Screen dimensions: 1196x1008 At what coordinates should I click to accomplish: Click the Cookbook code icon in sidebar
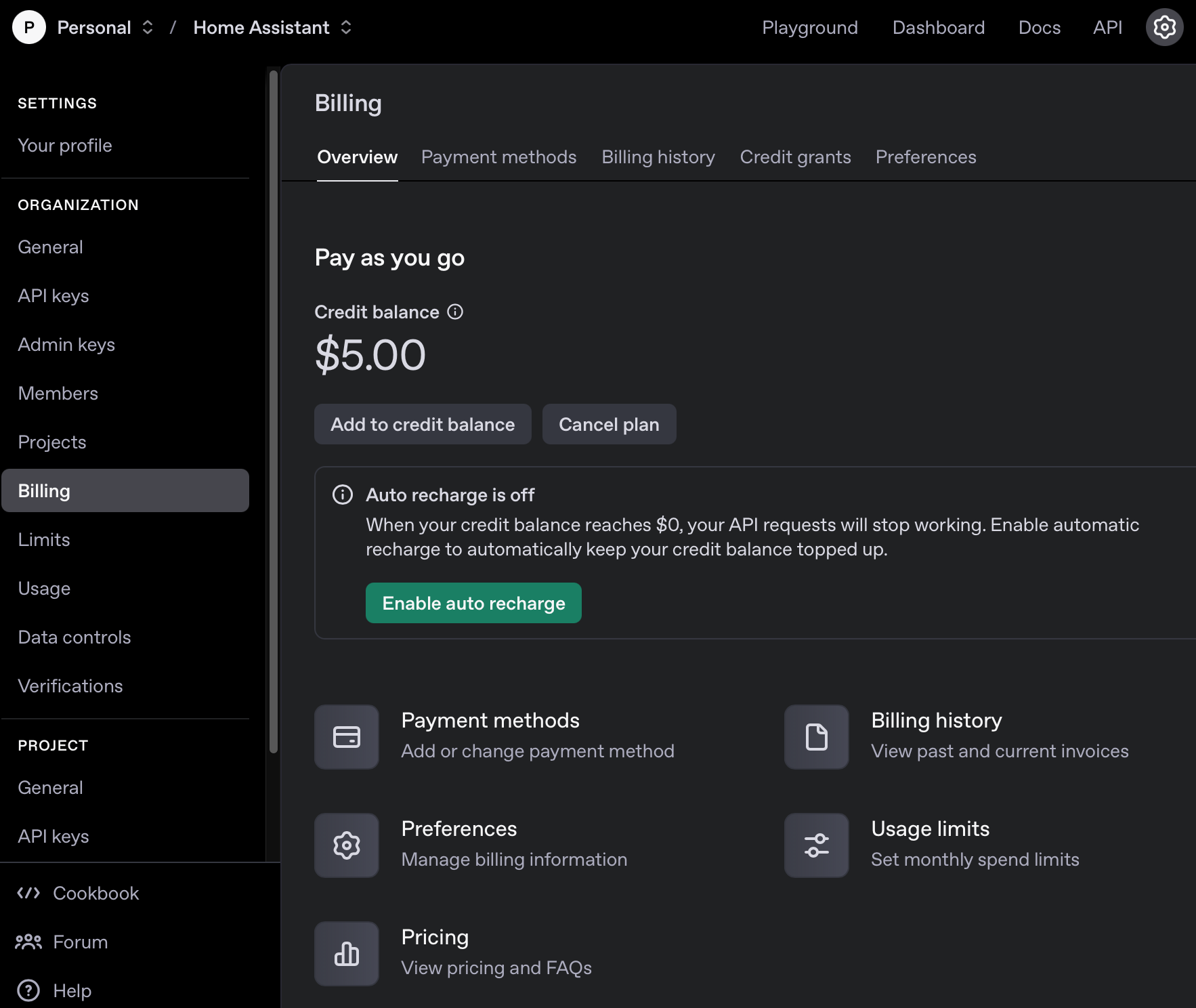coord(28,893)
